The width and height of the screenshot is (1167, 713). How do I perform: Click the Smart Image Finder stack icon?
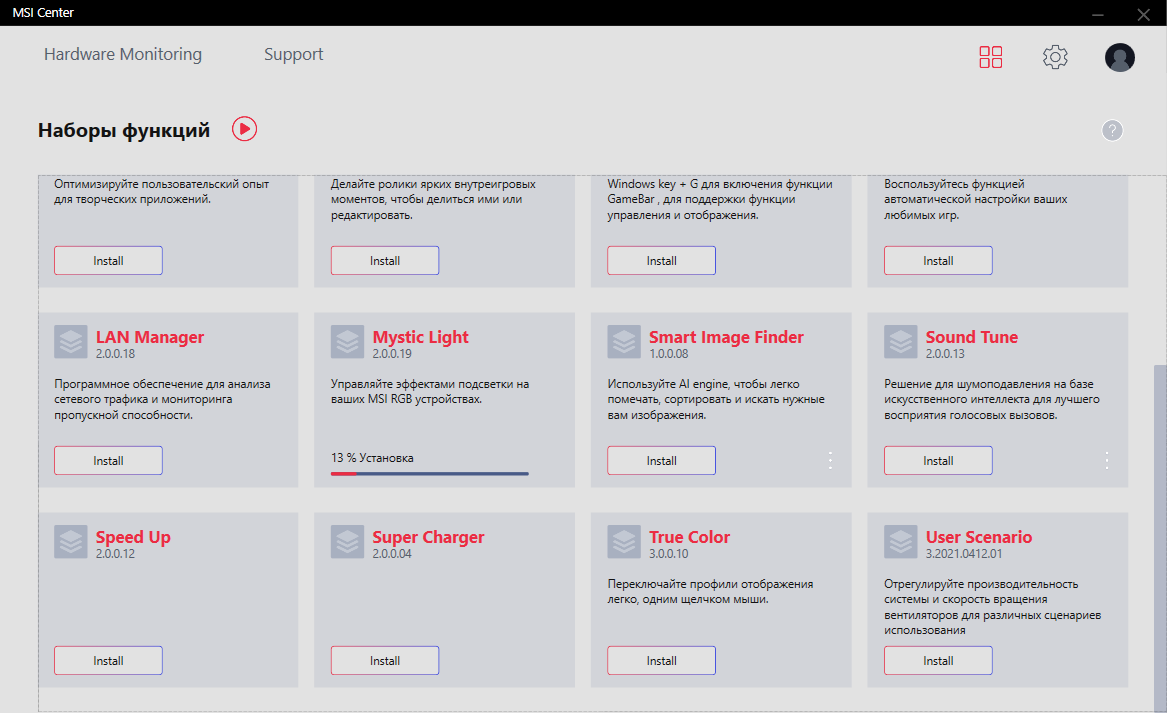pos(624,342)
